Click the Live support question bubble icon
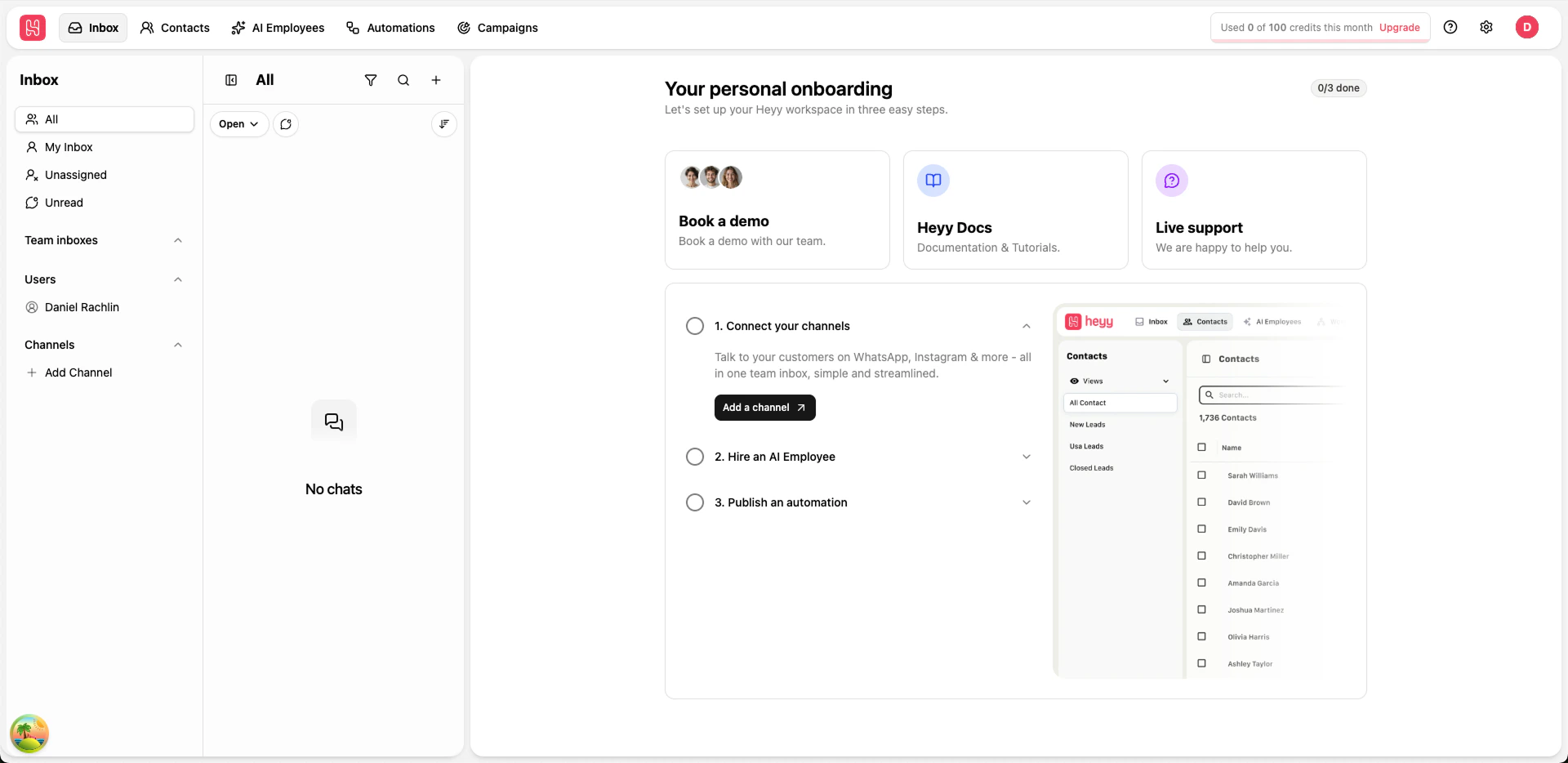The width and height of the screenshot is (1568, 763). 1172,181
